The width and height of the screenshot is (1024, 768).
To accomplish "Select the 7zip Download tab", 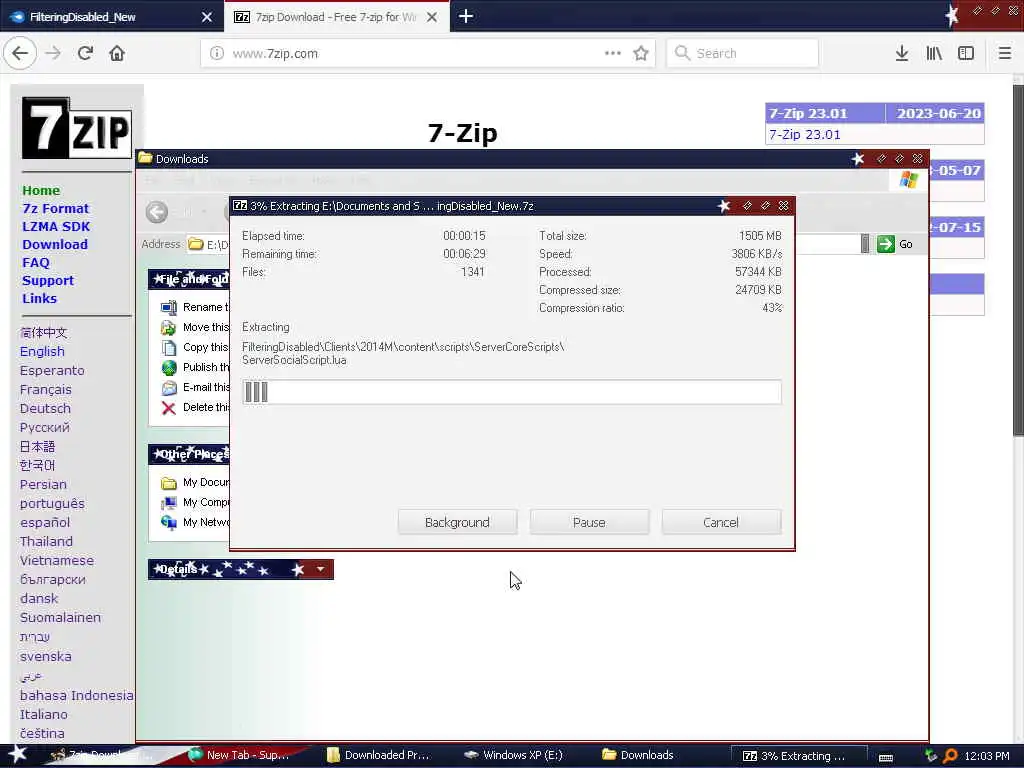I will (336, 17).
